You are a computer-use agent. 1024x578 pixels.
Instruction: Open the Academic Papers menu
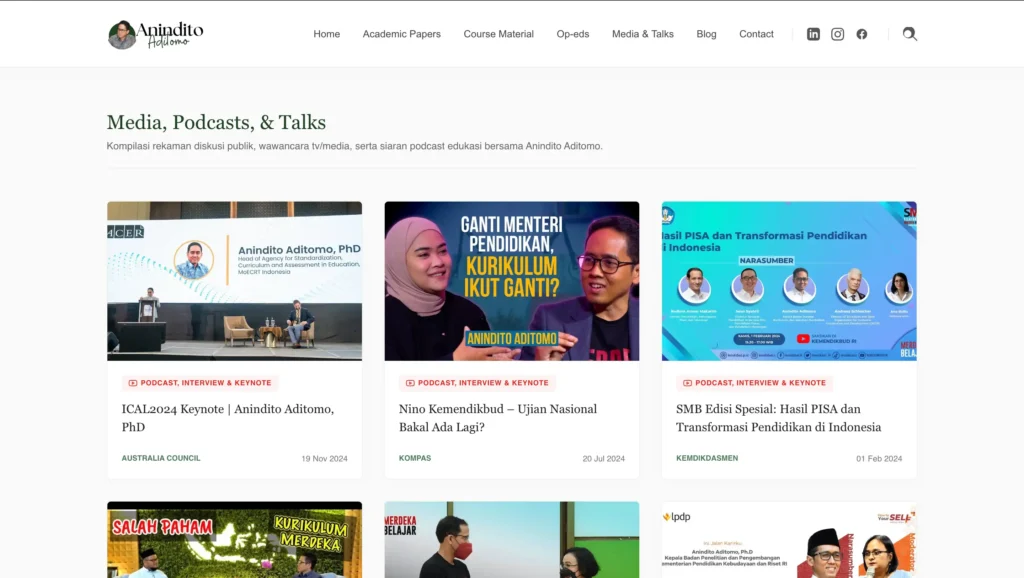402,34
